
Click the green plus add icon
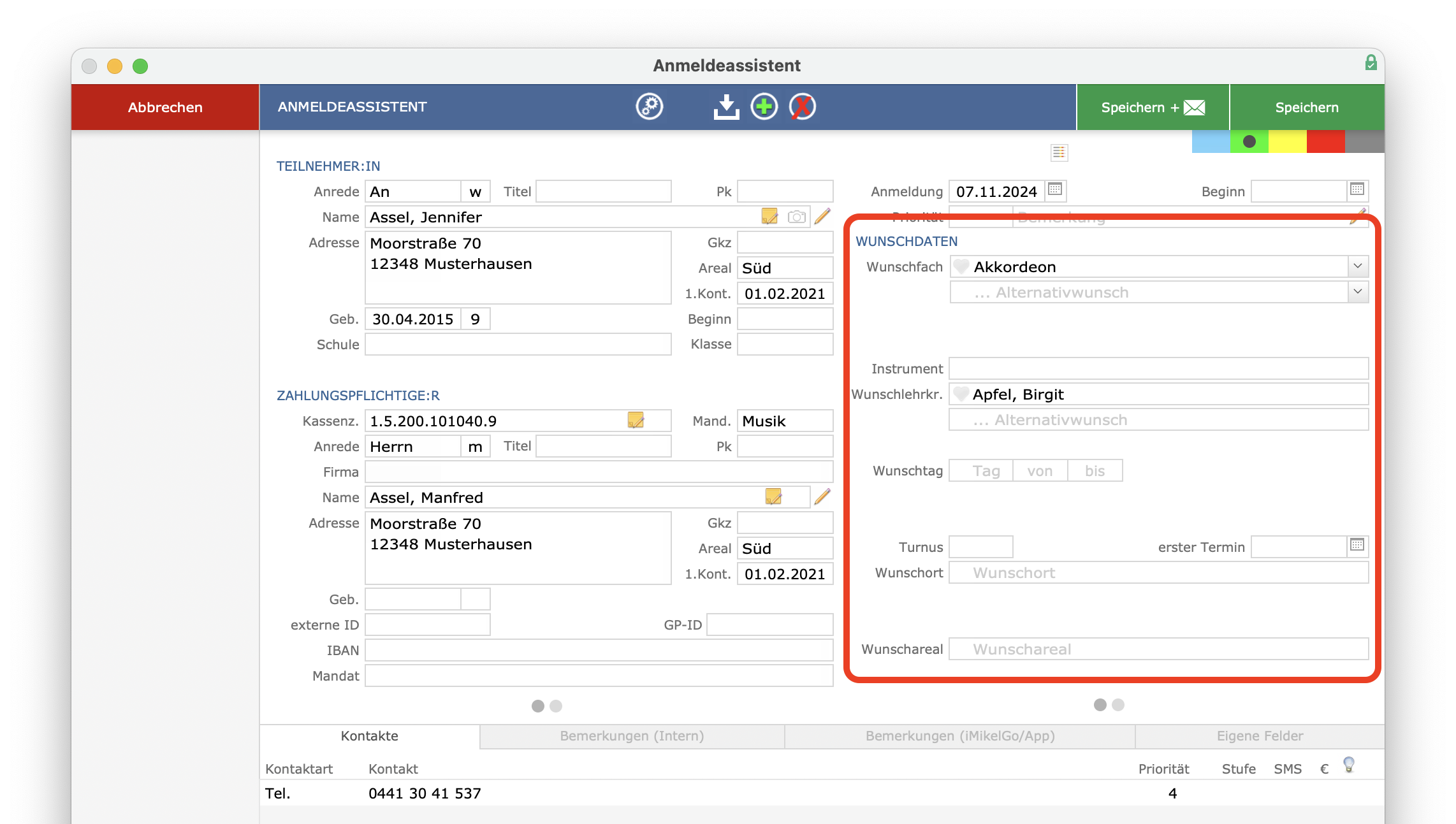coord(764,106)
